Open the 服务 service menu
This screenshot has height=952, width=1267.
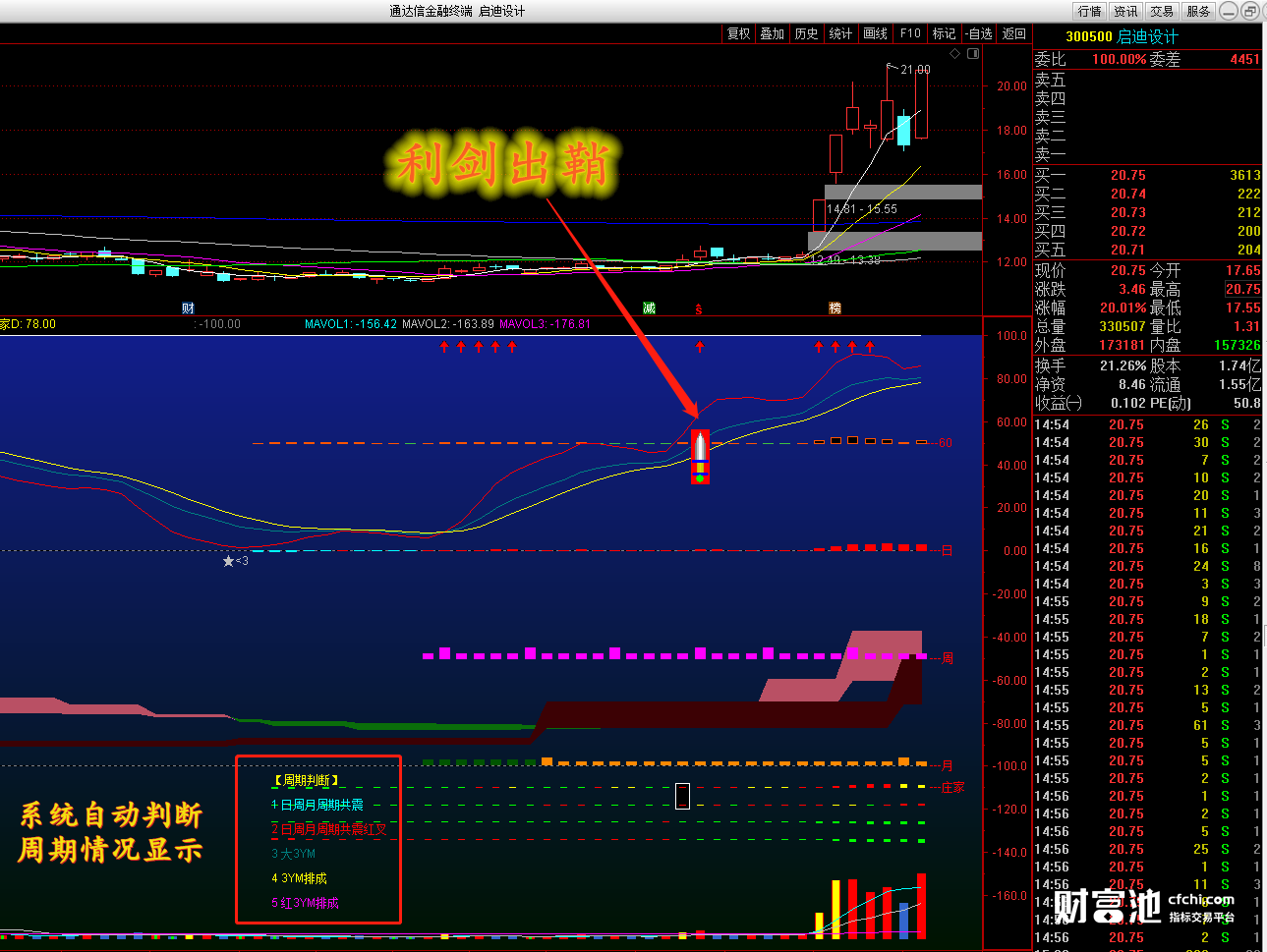1199,11
